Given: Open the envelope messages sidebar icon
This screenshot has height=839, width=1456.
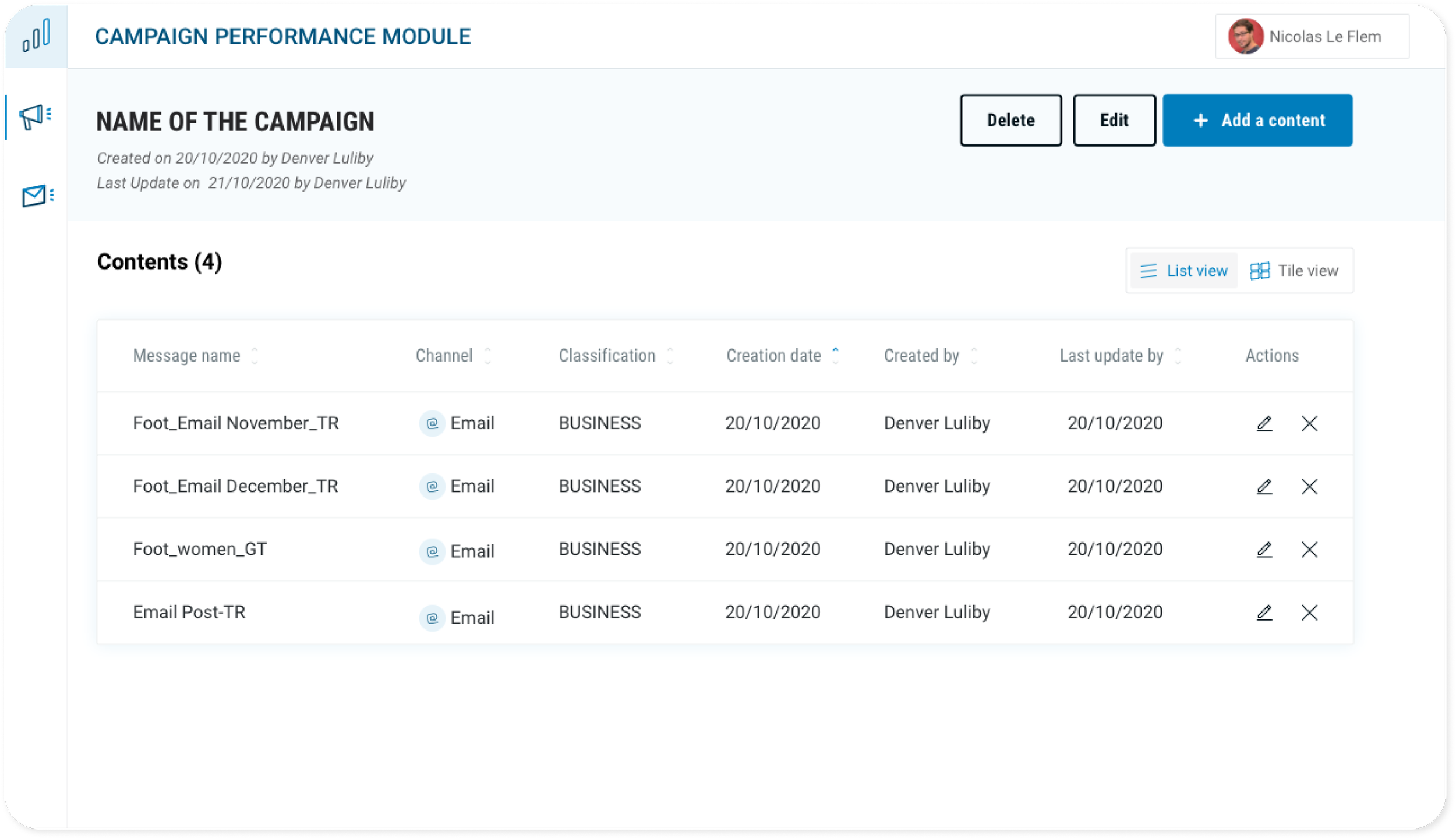Looking at the screenshot, I should [x=37, y=196].
